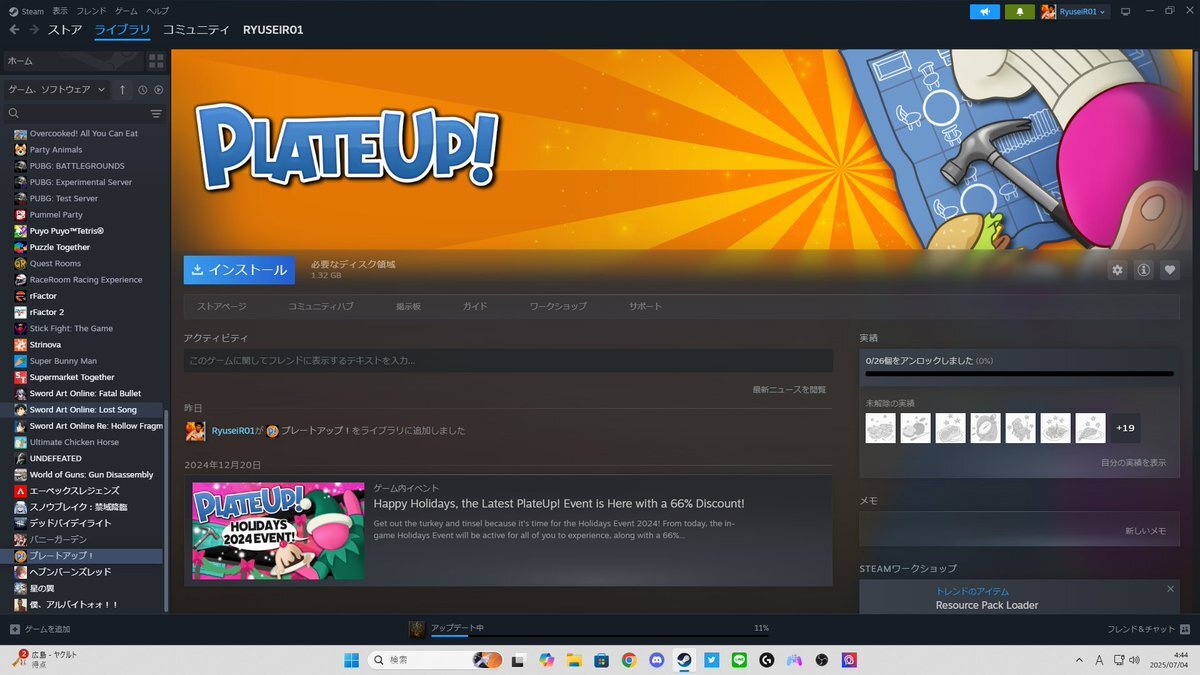Select the ライブラリ tab
The height and width of the screenshot is (675, 1200).
click(122, 30)
